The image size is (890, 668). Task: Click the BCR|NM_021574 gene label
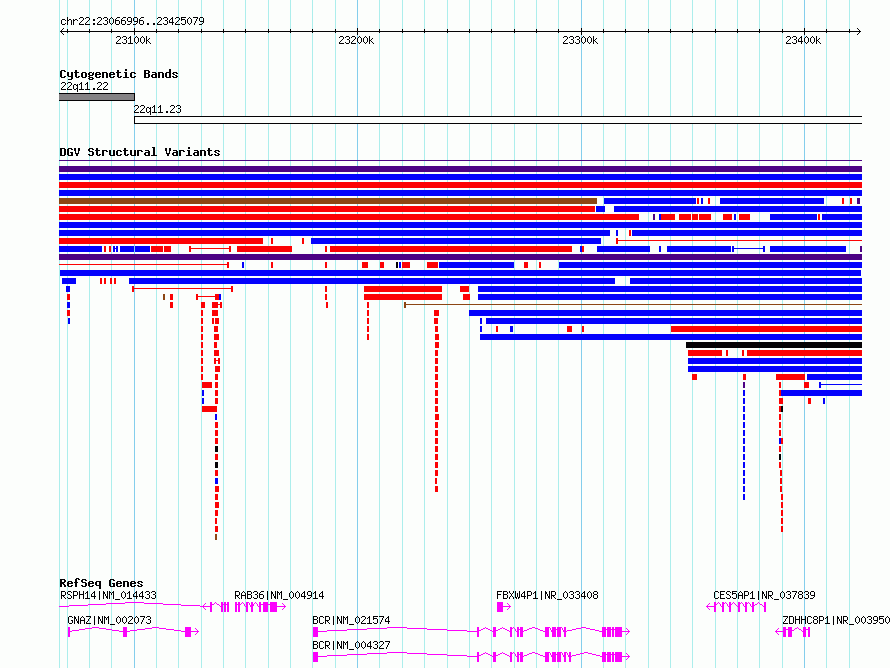pyautogui.click(x=351, y=620)
